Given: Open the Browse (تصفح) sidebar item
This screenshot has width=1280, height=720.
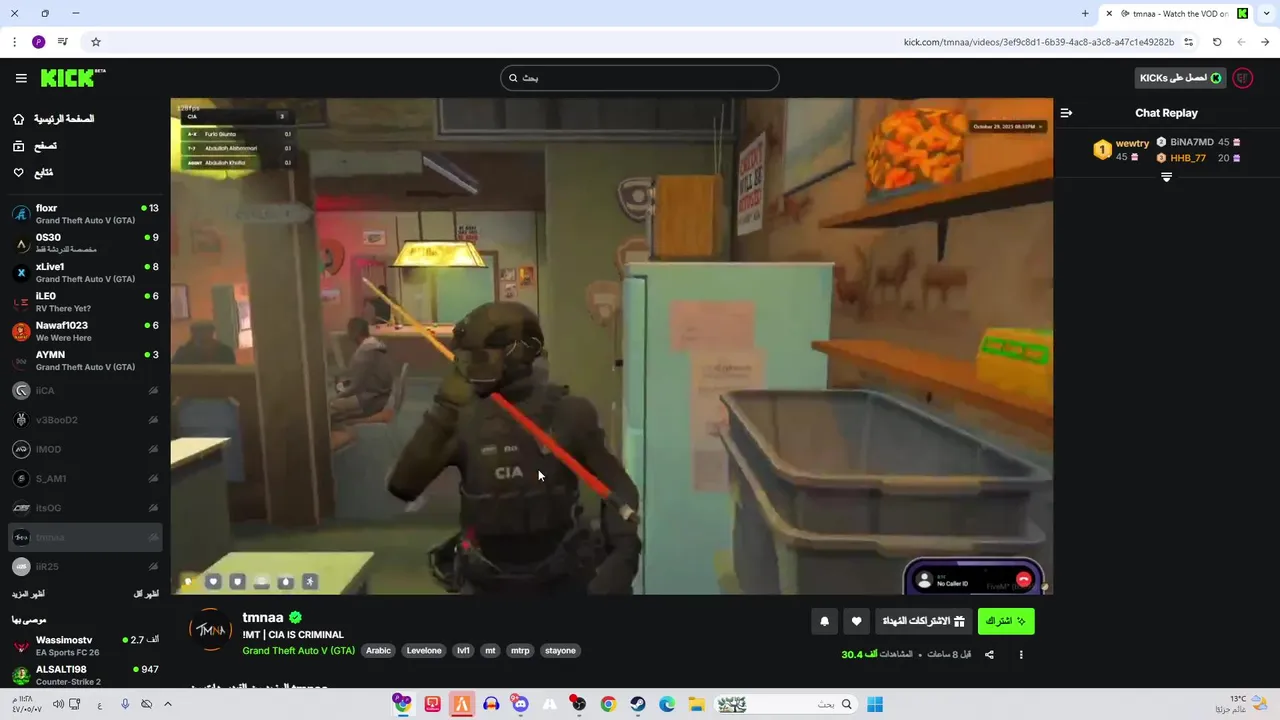Looking at the screenshot, I should click(35, 146).
